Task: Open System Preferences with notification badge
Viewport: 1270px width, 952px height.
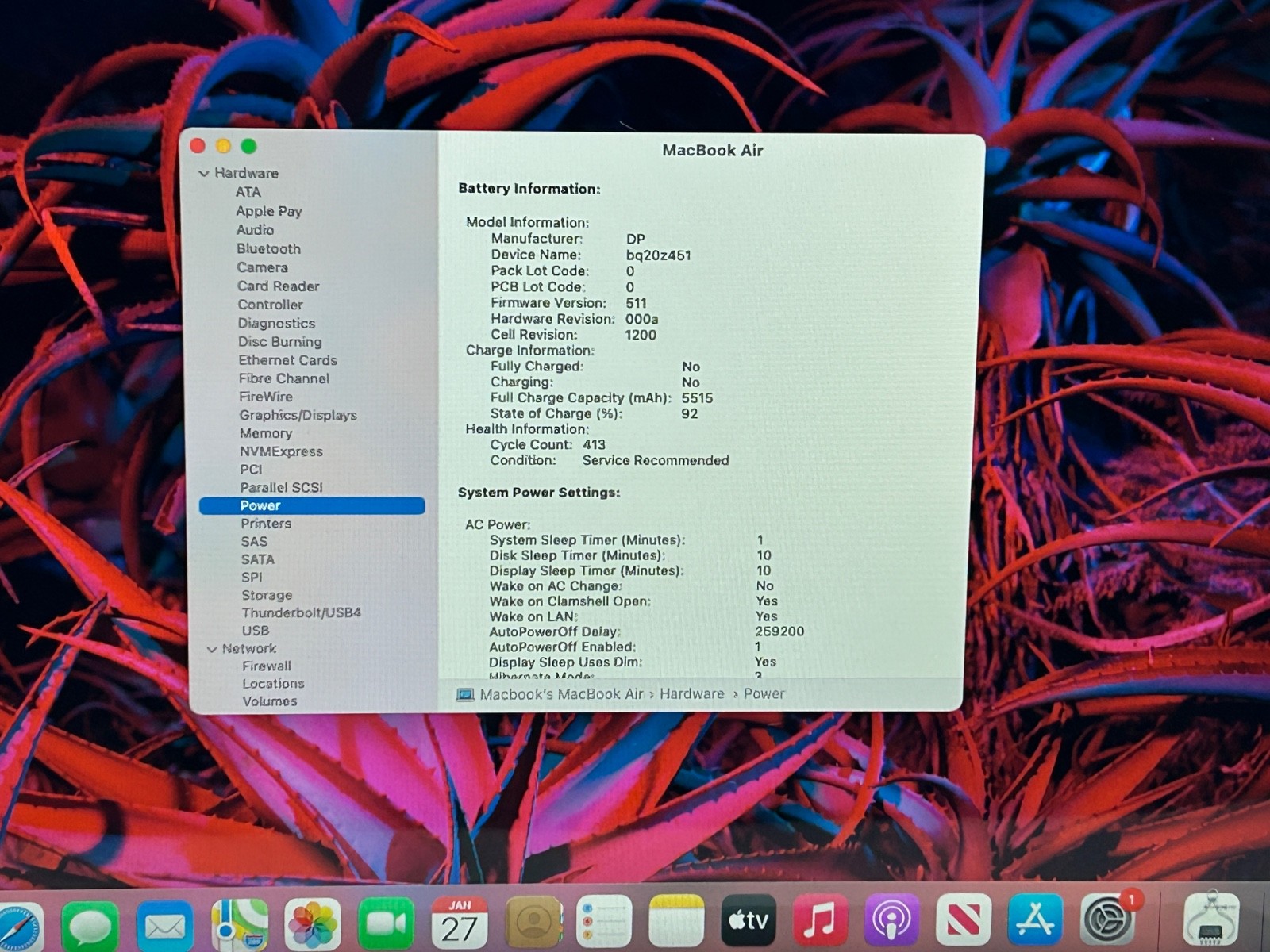Action: 1107,920
